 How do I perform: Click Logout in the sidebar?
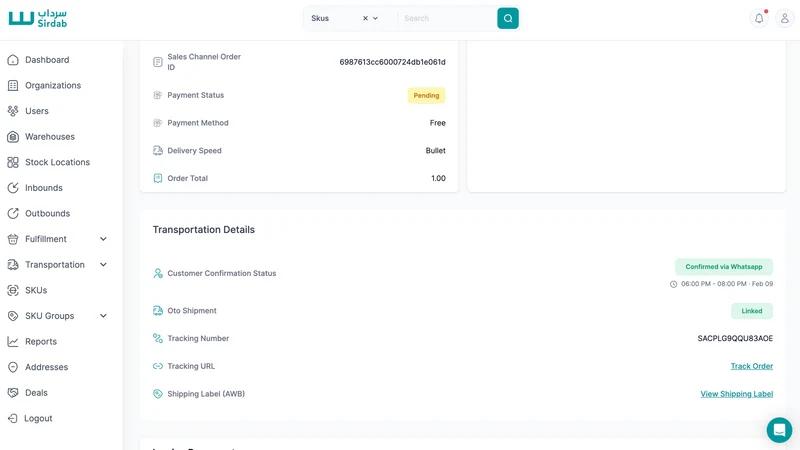coord(38,418)
